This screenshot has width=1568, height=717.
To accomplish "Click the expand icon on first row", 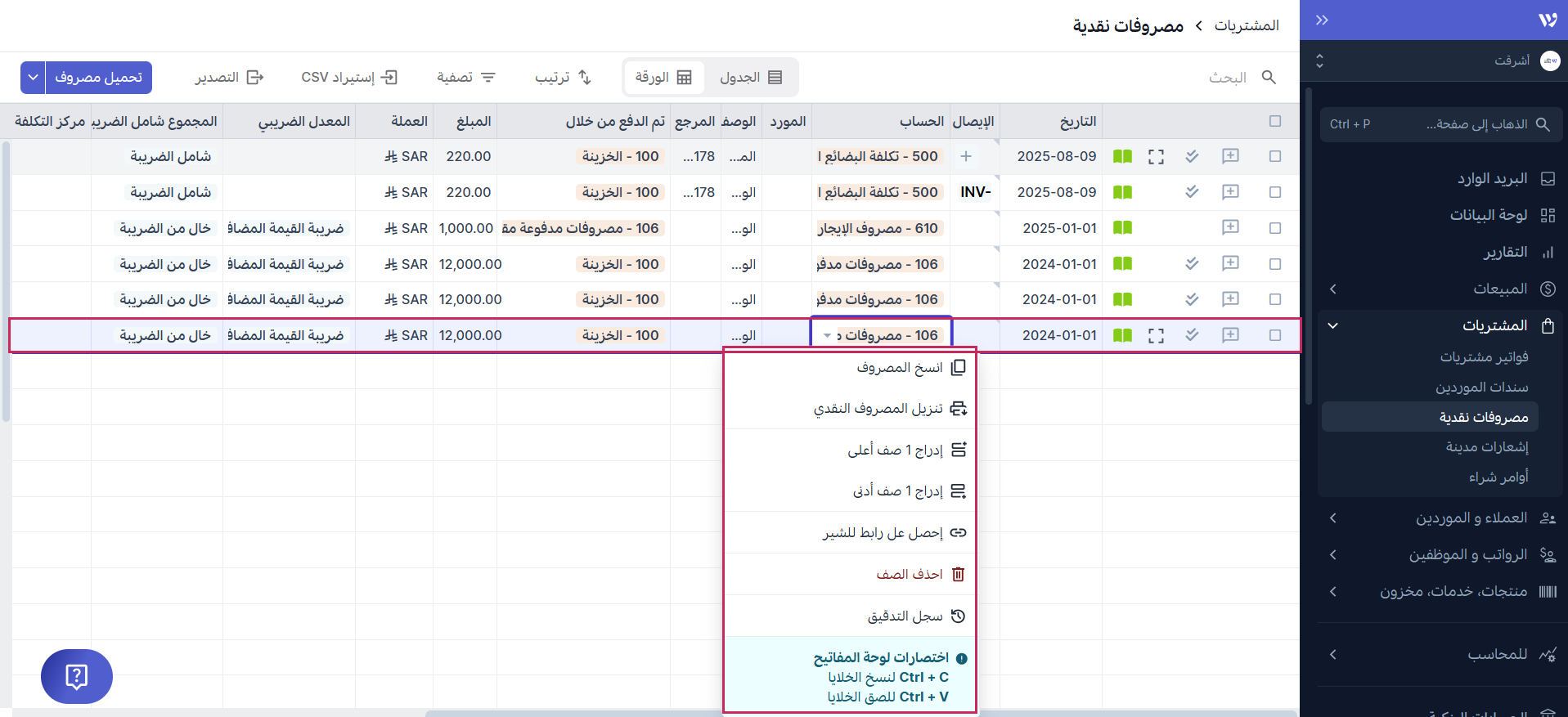I will pyautogui.click(x=1156, y=156).
